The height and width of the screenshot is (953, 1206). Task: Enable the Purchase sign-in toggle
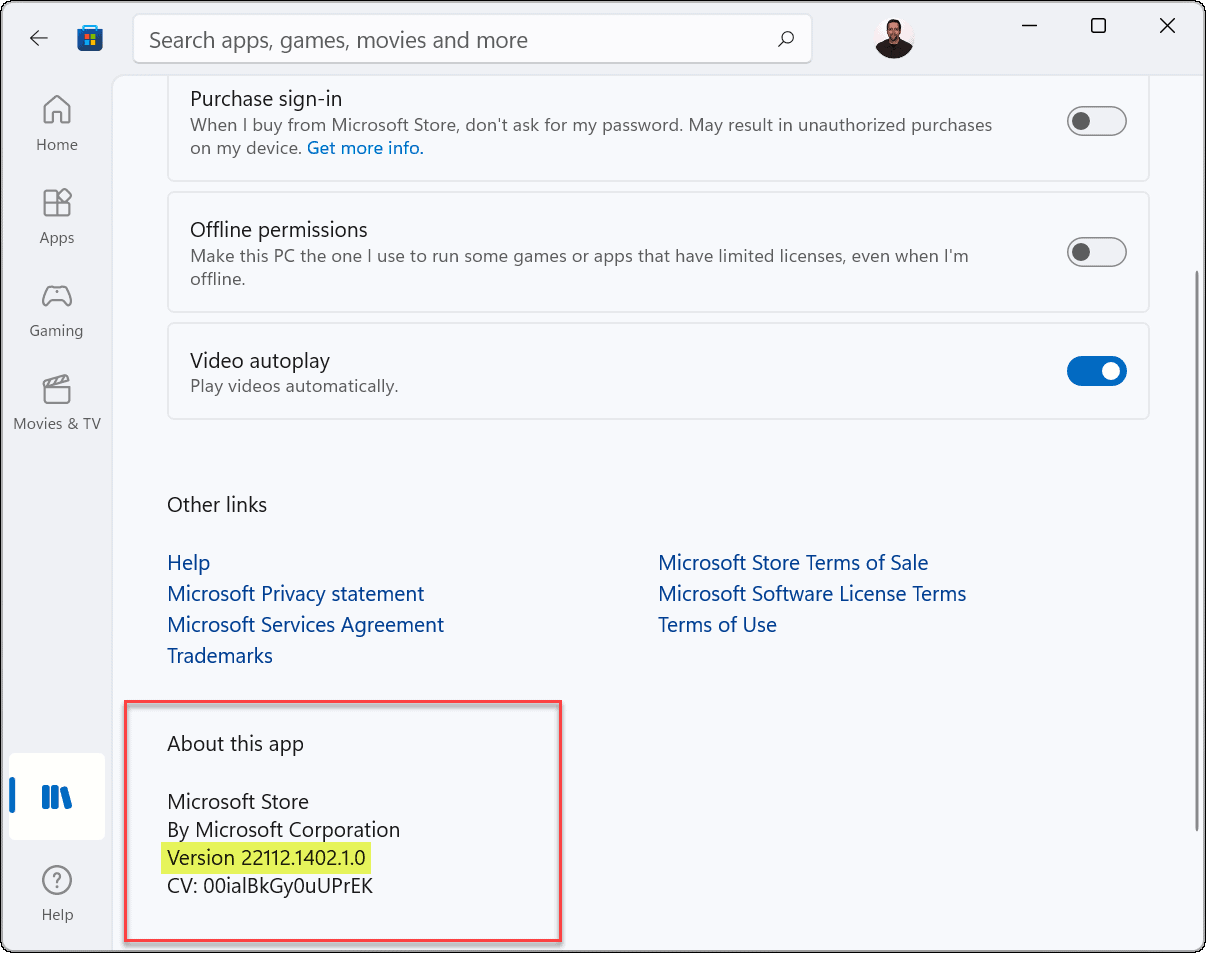[x=1096, y=121]
